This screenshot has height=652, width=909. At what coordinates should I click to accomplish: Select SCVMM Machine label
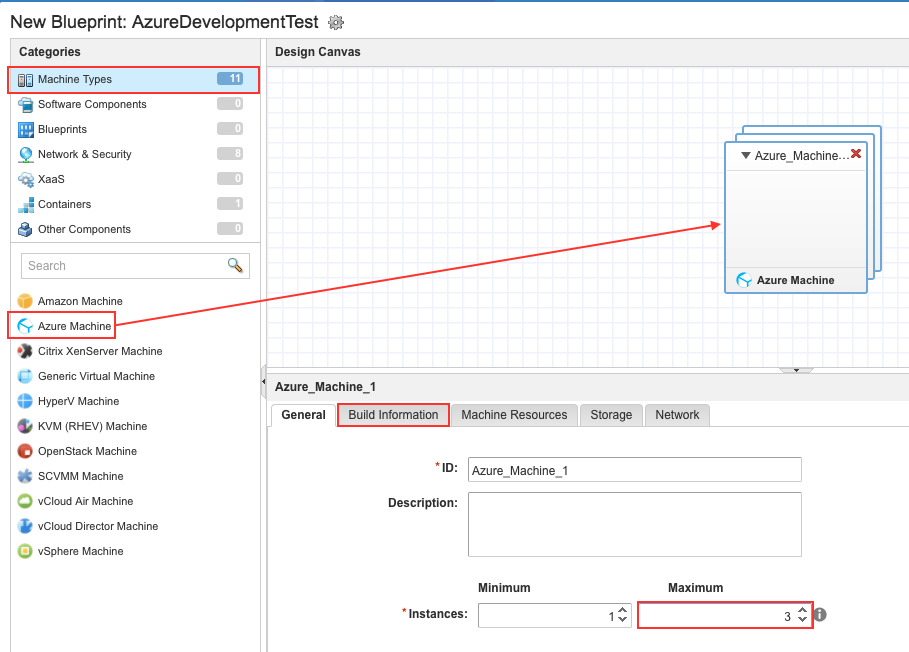pyautogui.click(x=81, y=476)
